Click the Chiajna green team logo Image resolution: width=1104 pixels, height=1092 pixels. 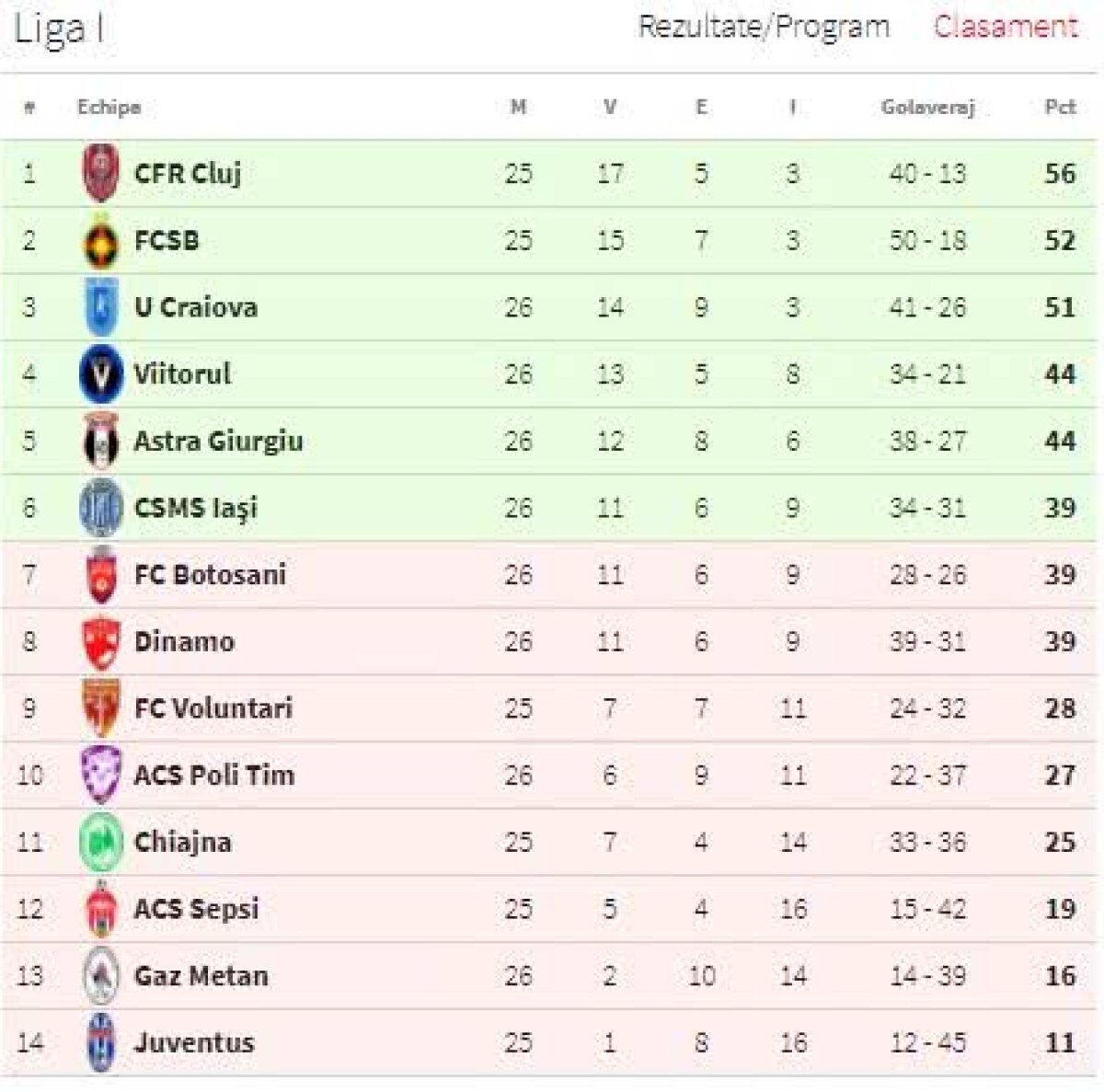click(x=100, y=843)
